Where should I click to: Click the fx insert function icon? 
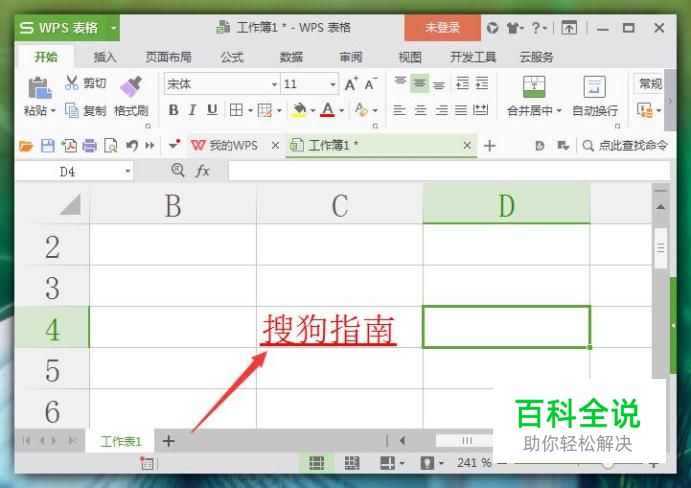tap(202, 171)
